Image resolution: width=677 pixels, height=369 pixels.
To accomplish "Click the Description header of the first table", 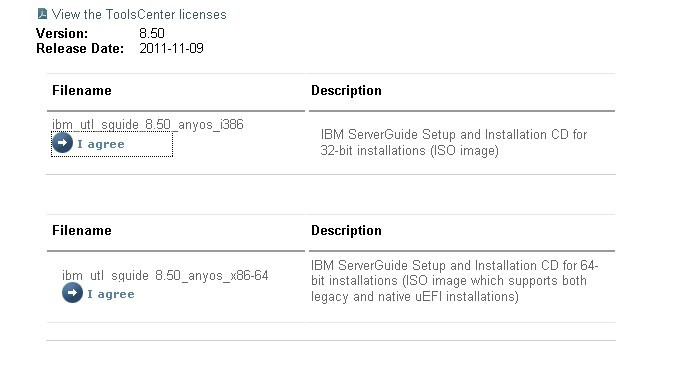I will (346, 91).
